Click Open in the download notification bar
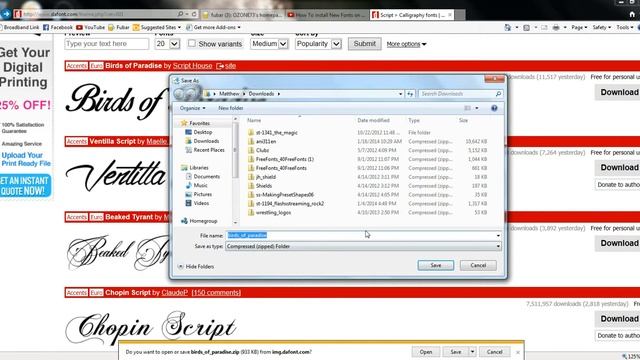Image resolution: width=640 pixels, height=360 pixels. click(x=426, y=352)
